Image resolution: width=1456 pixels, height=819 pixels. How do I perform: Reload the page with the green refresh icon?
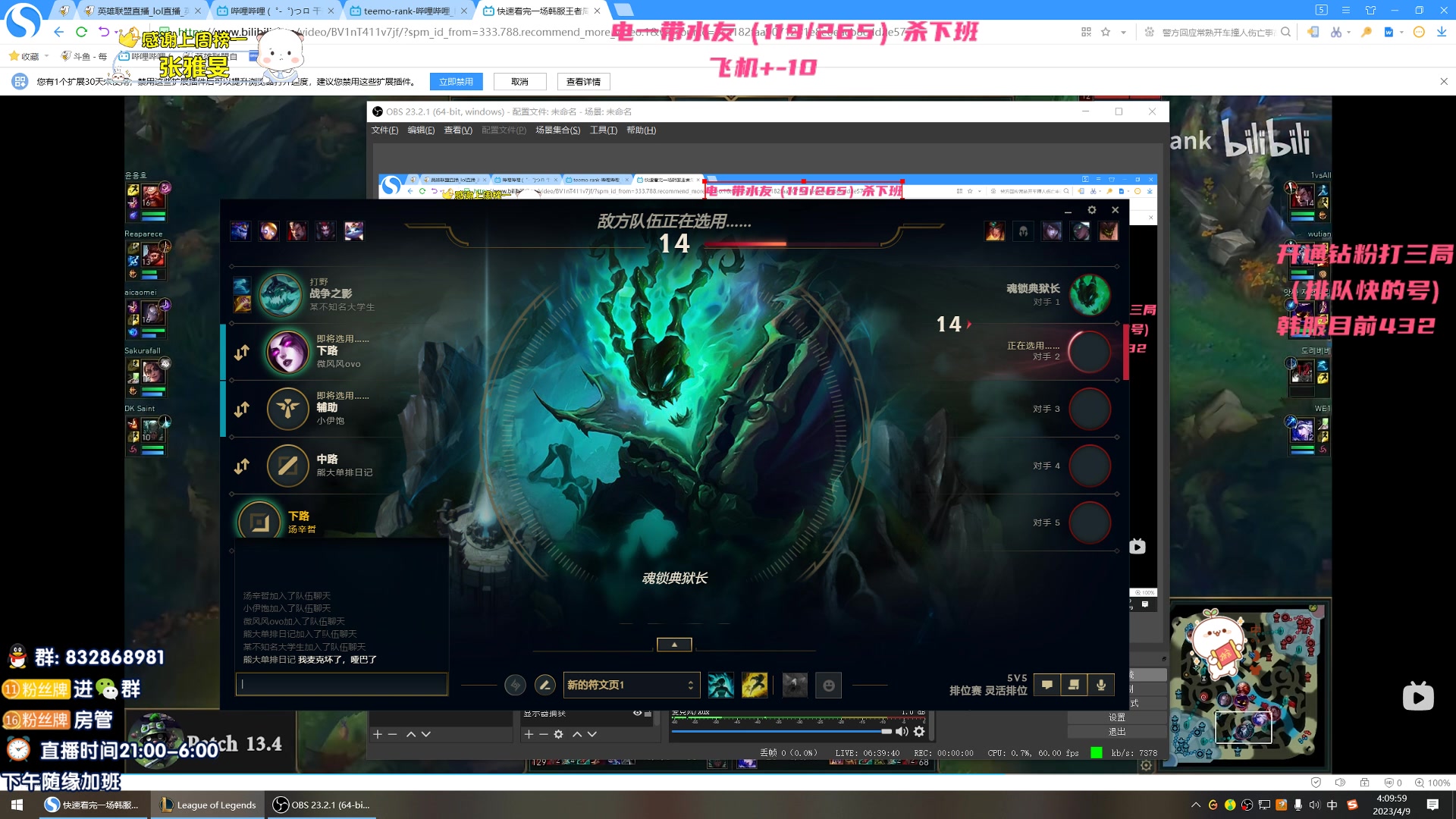pos(81,32)
